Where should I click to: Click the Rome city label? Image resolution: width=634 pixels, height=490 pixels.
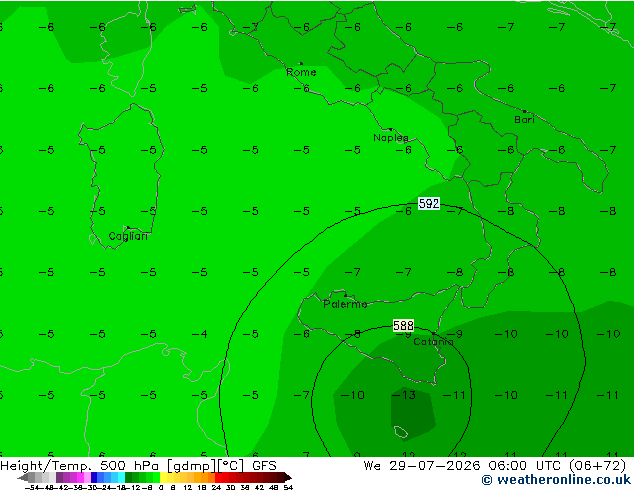click(301, 72)
